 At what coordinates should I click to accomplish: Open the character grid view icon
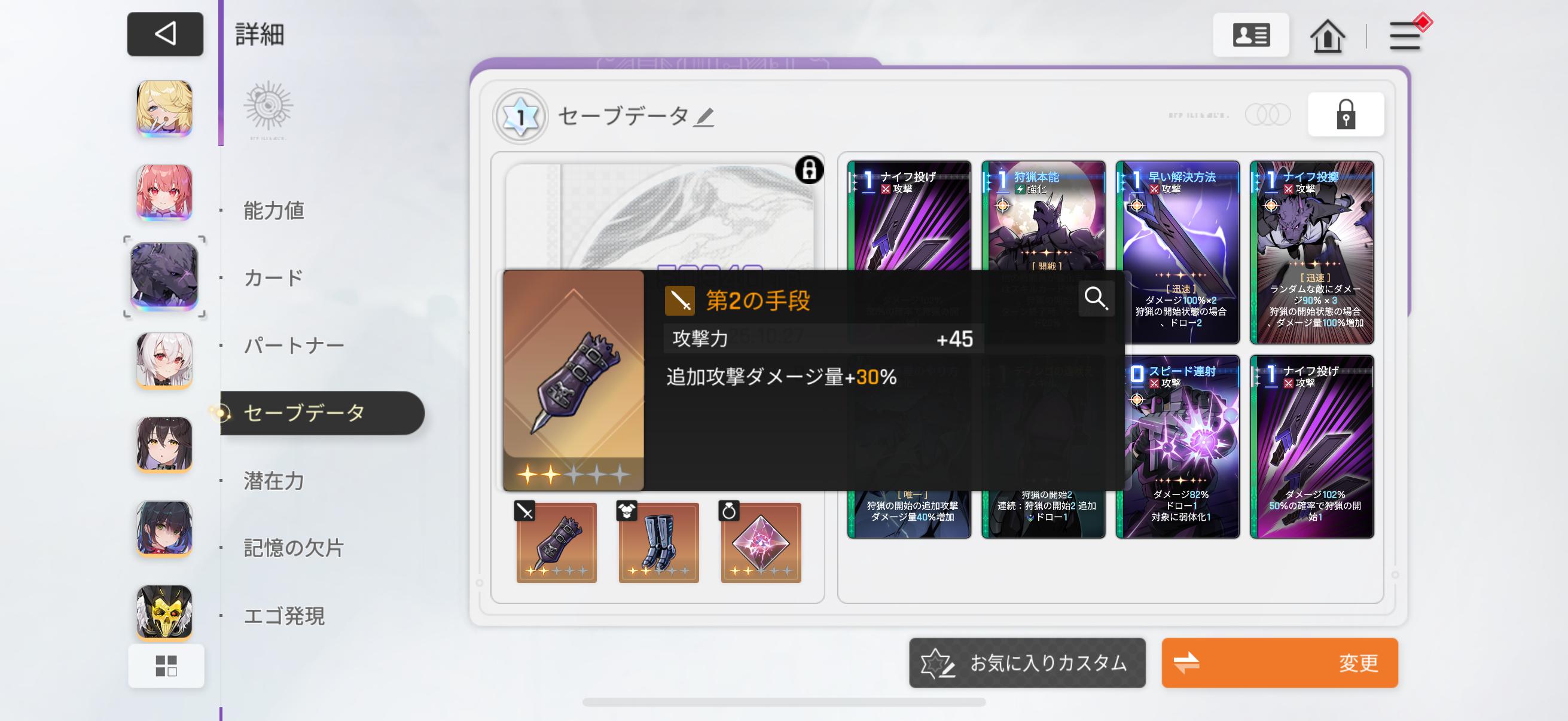click(x=166, y=665)
